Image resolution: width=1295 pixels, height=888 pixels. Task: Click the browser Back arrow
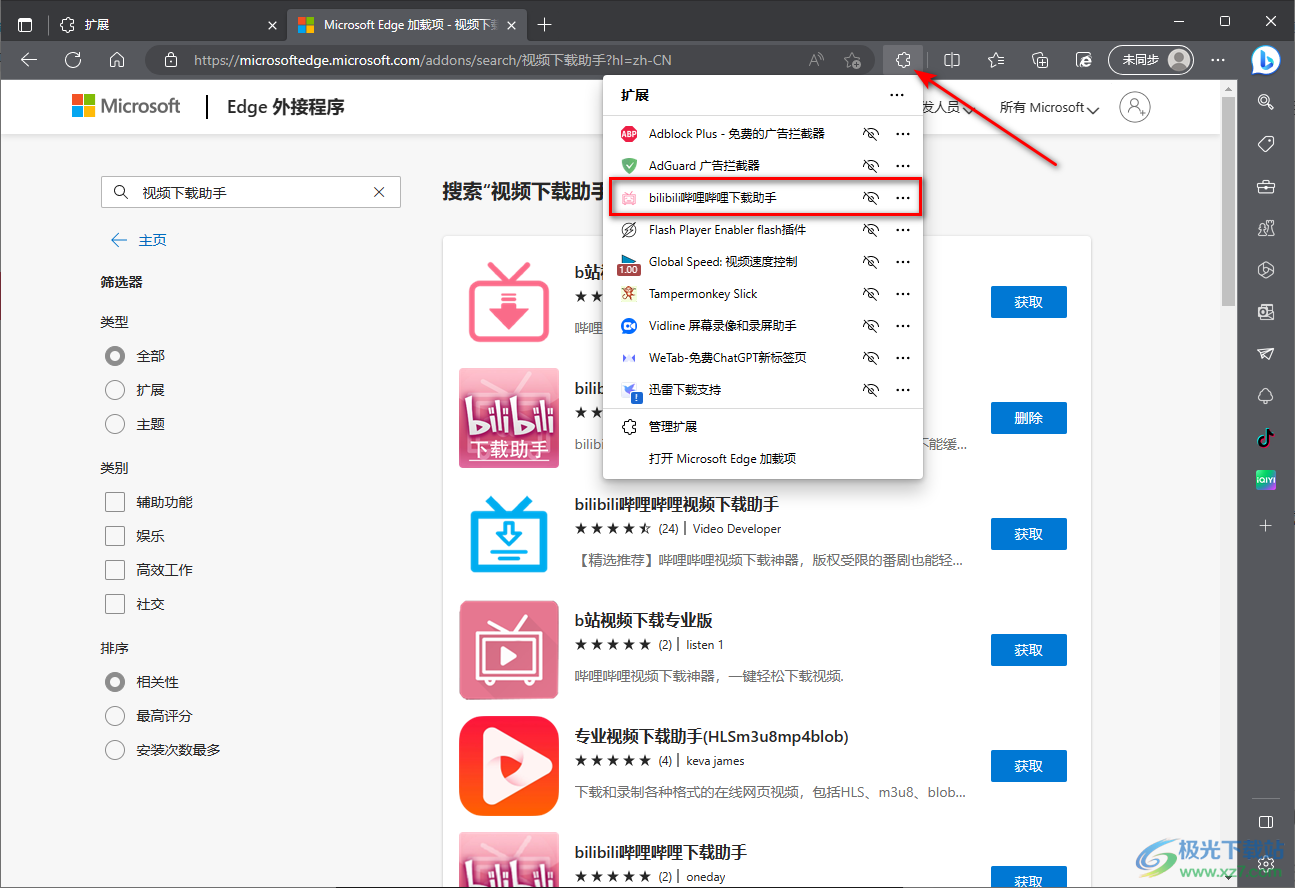29,60
